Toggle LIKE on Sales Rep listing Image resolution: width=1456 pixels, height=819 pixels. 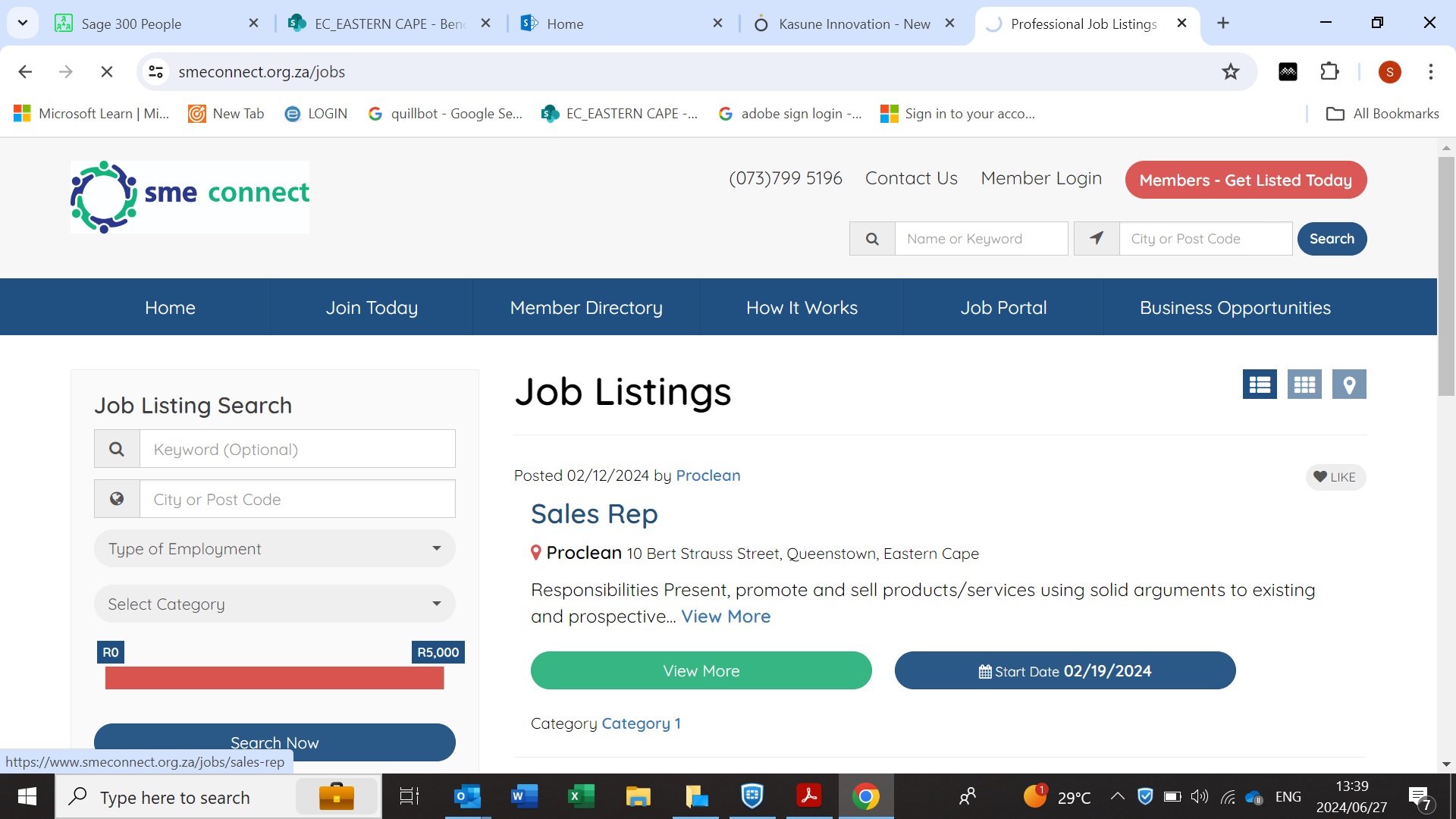[1335, 477]
